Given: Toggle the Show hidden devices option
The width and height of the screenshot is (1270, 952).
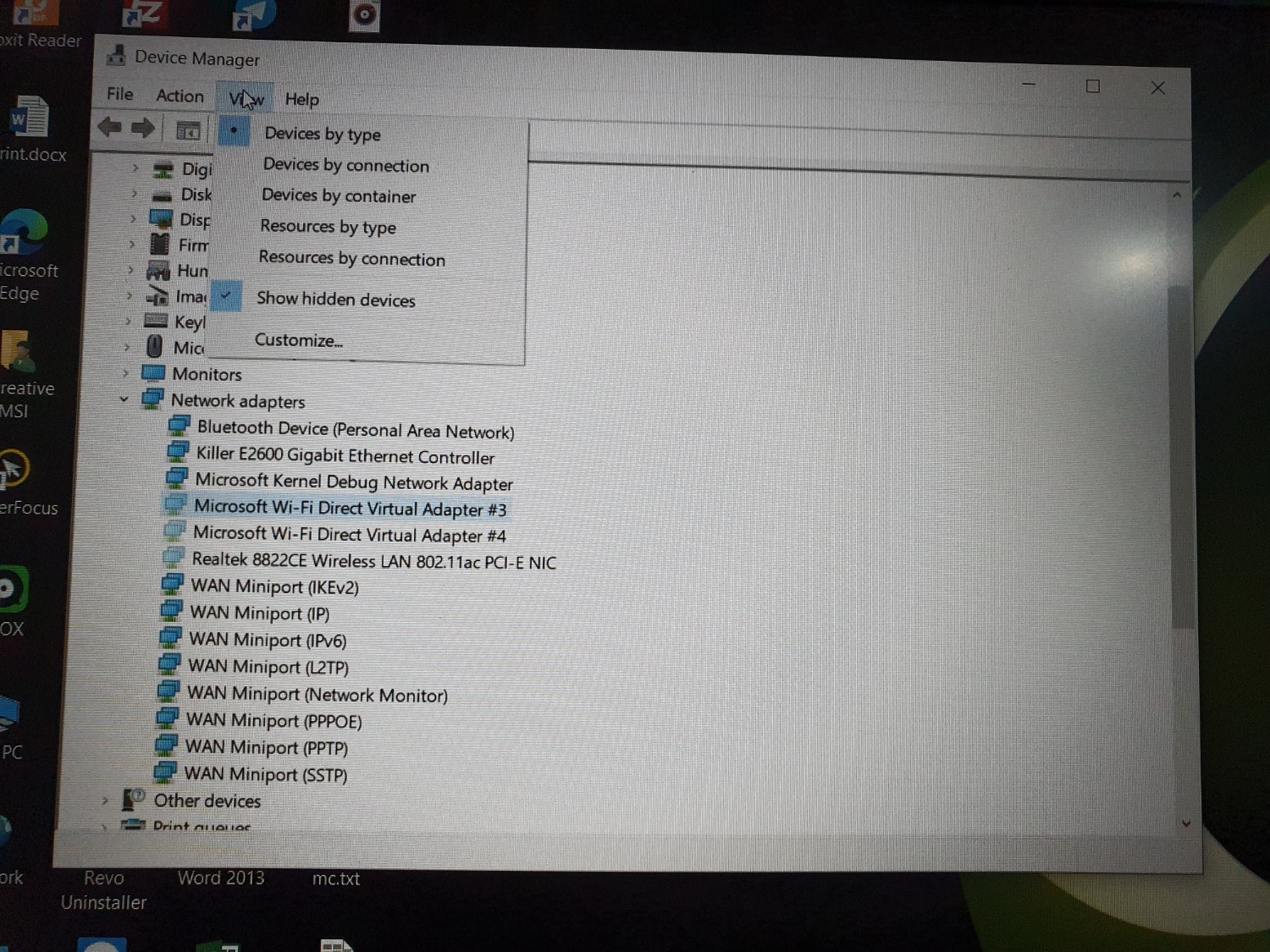Looking at the screenshot, I should 335,299.
